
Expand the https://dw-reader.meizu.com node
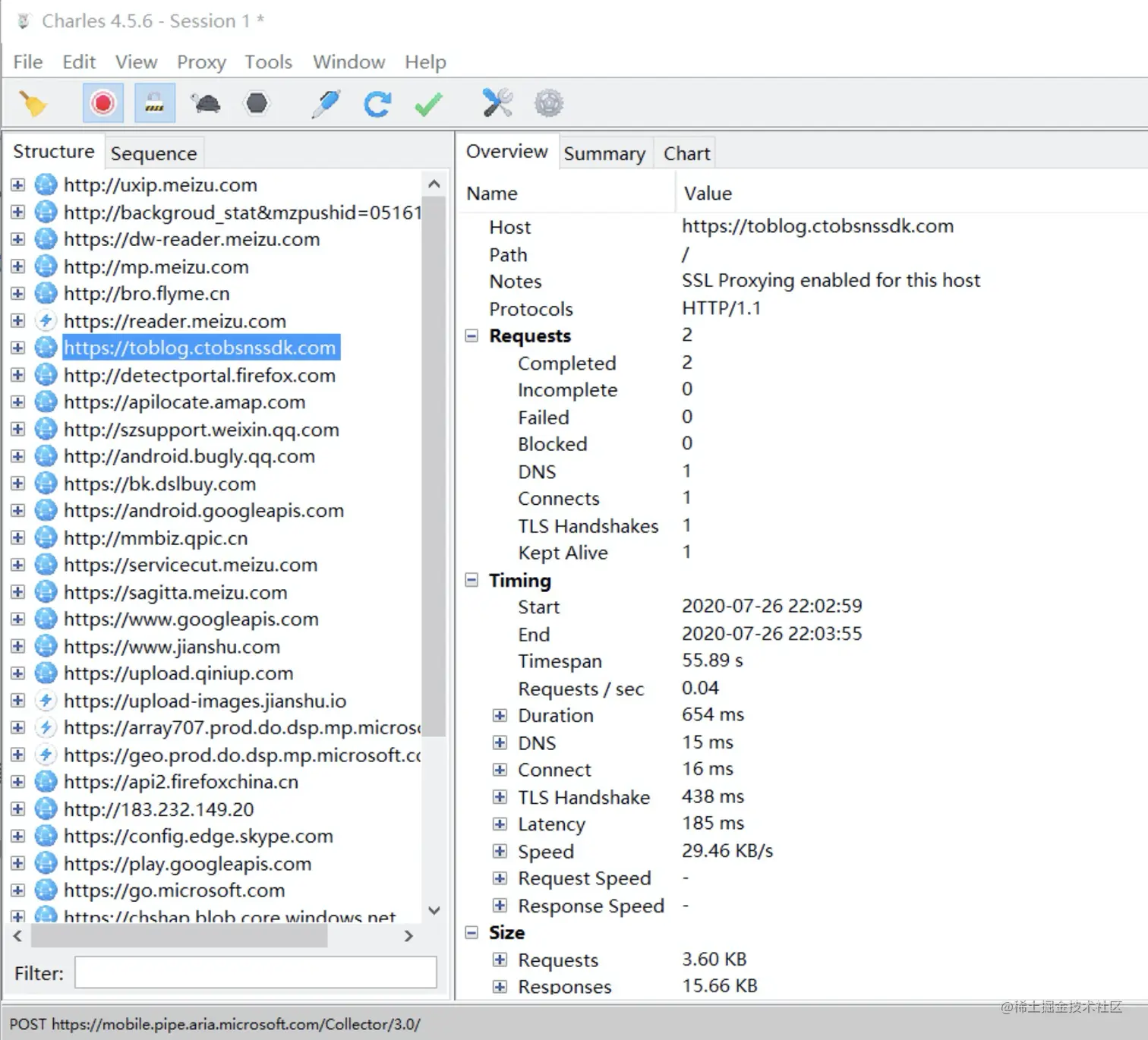18,239
